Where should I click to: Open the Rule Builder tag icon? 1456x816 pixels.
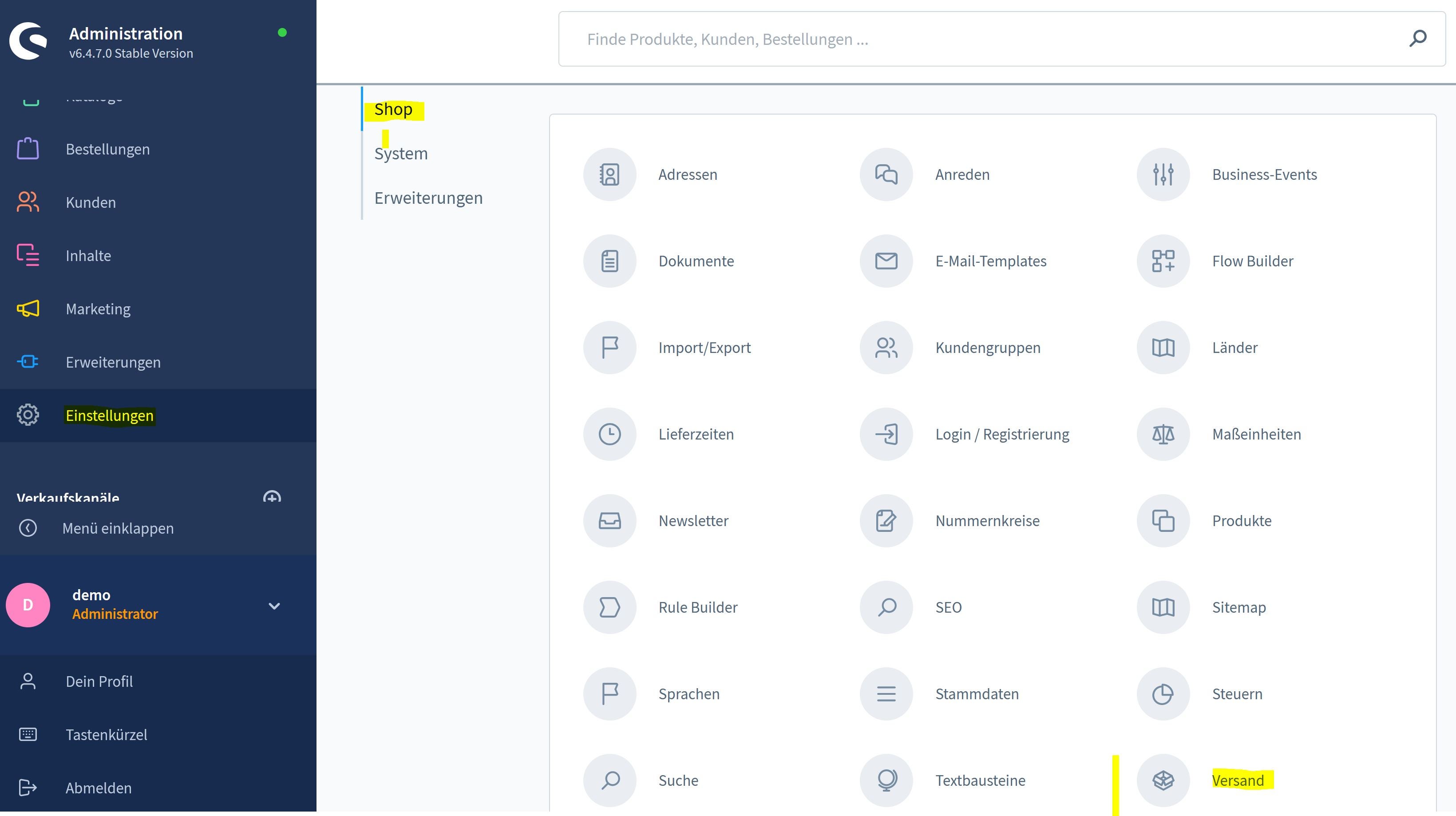click(609, 607)
